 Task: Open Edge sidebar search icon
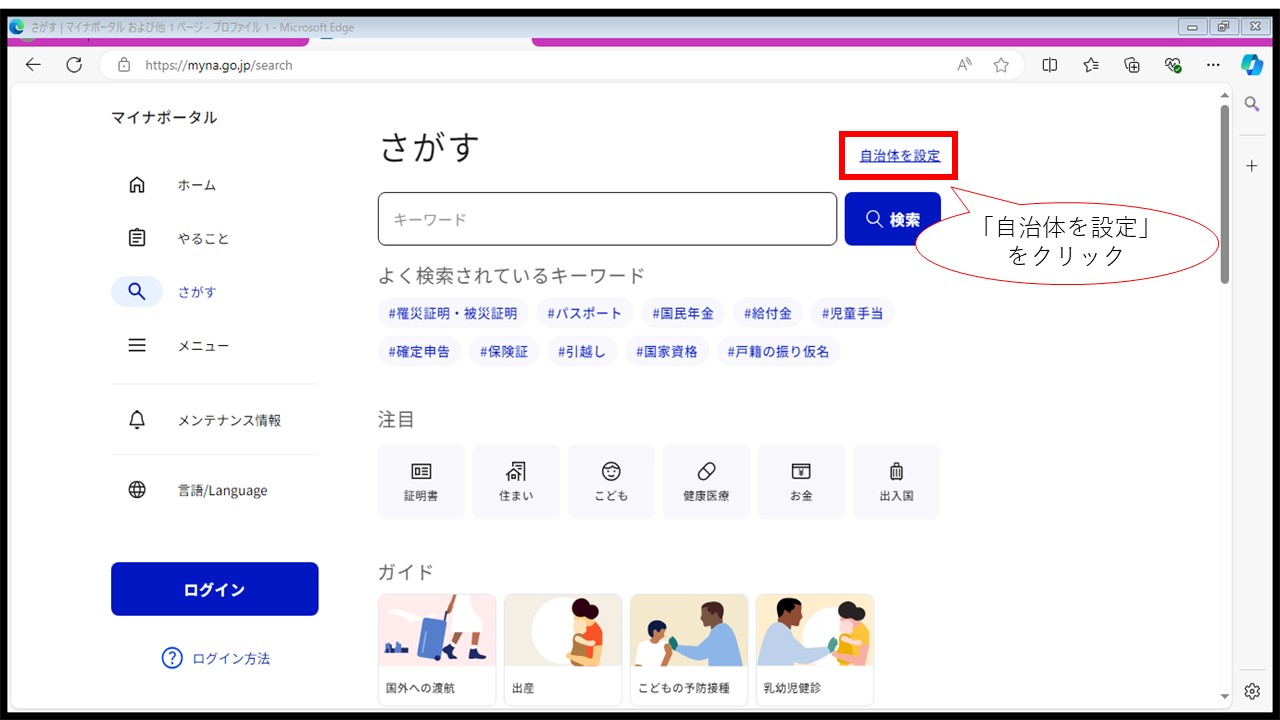pos(1252,104)
